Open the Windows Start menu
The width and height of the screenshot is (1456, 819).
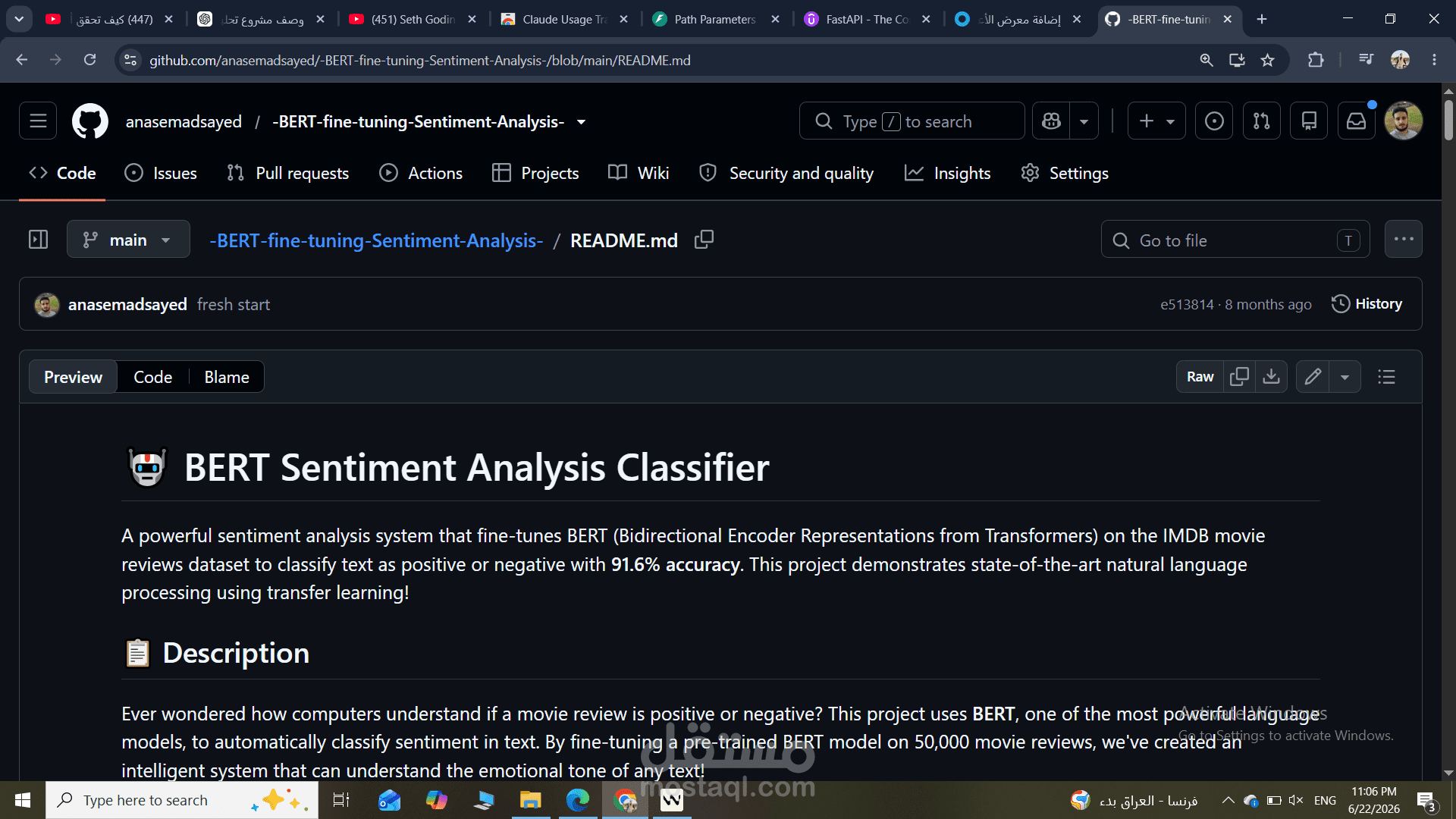(23, 800)
